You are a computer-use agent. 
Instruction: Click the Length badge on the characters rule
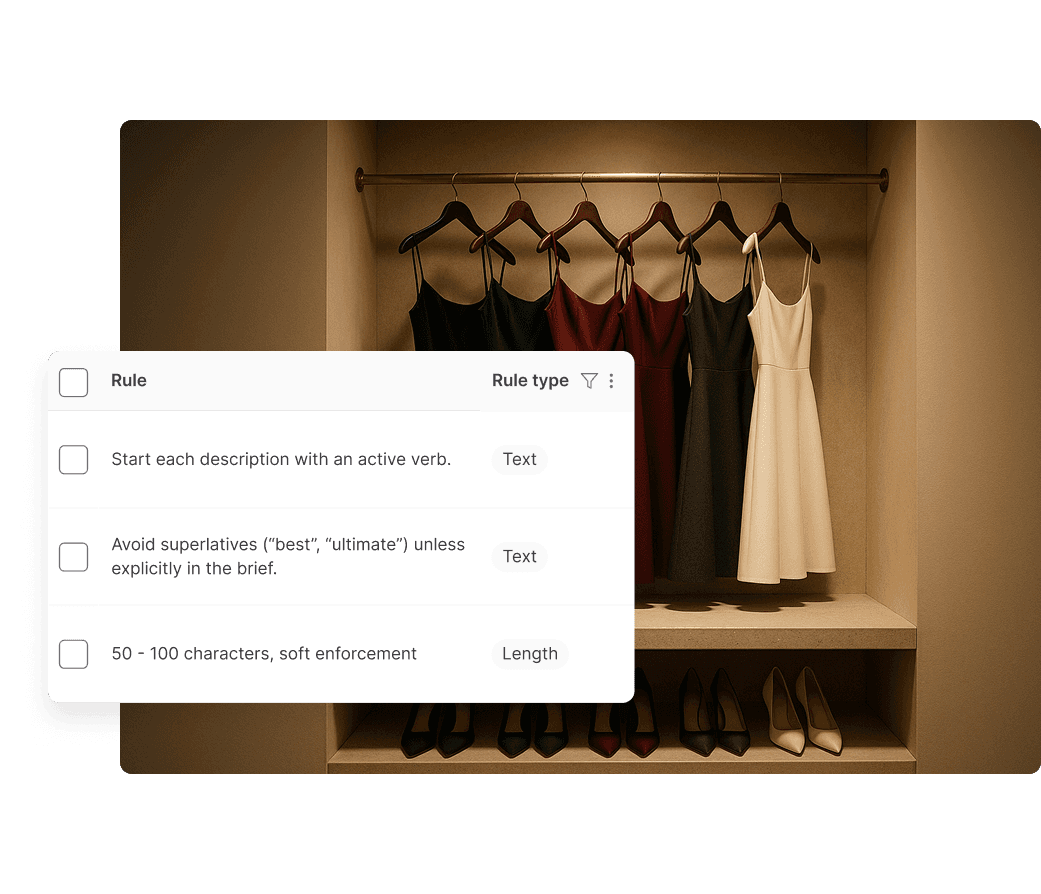529,653
